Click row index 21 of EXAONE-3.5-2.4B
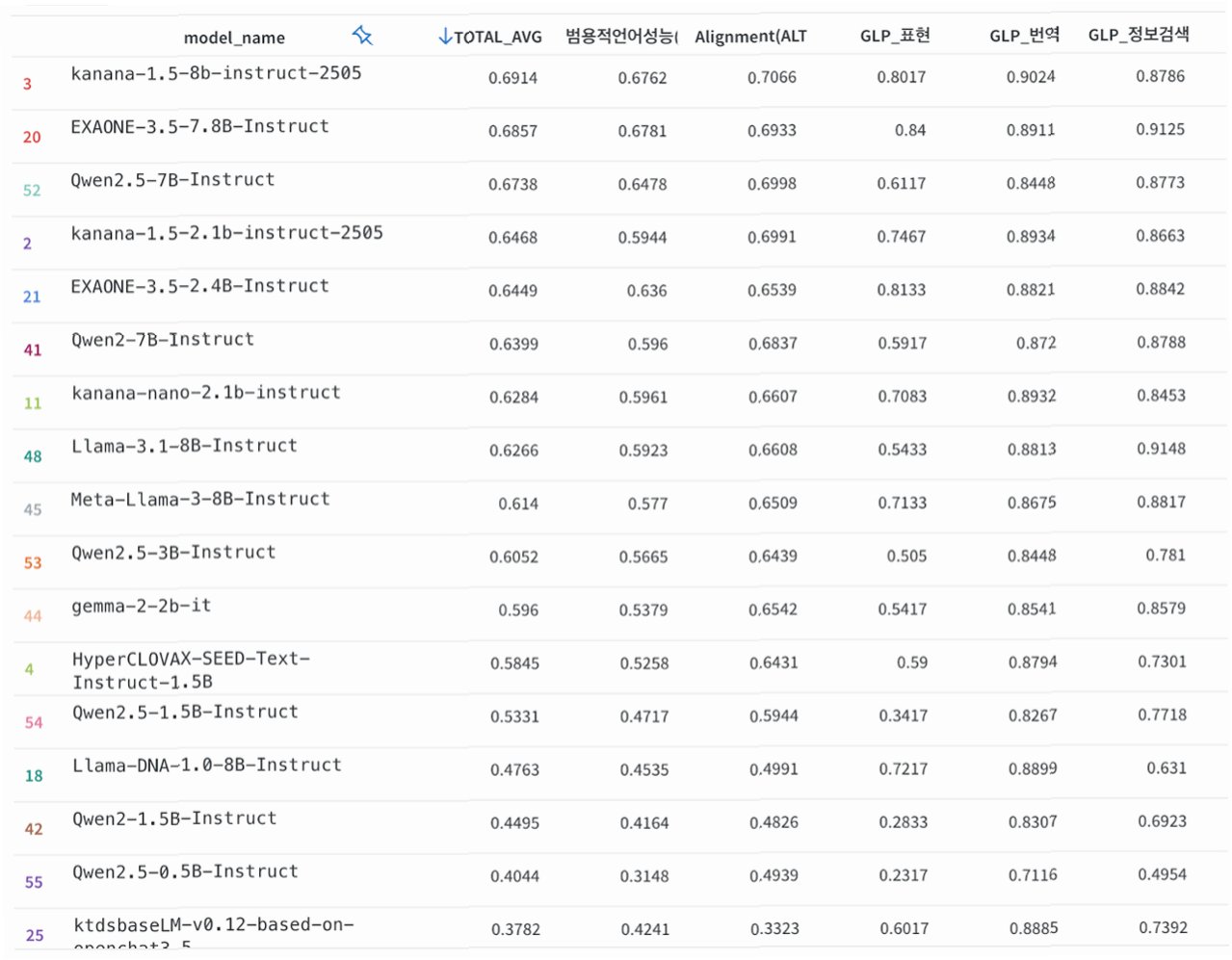 [32, 297]
